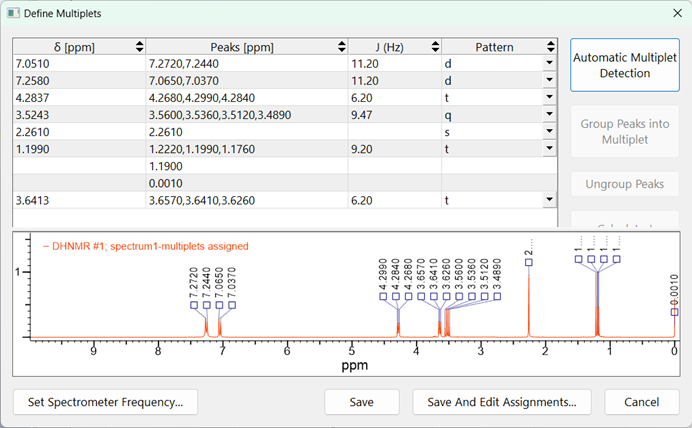692x428 pixels.
Task: Click the singlet peak marker near 2.26 ppm
Action: click(529, 262)
